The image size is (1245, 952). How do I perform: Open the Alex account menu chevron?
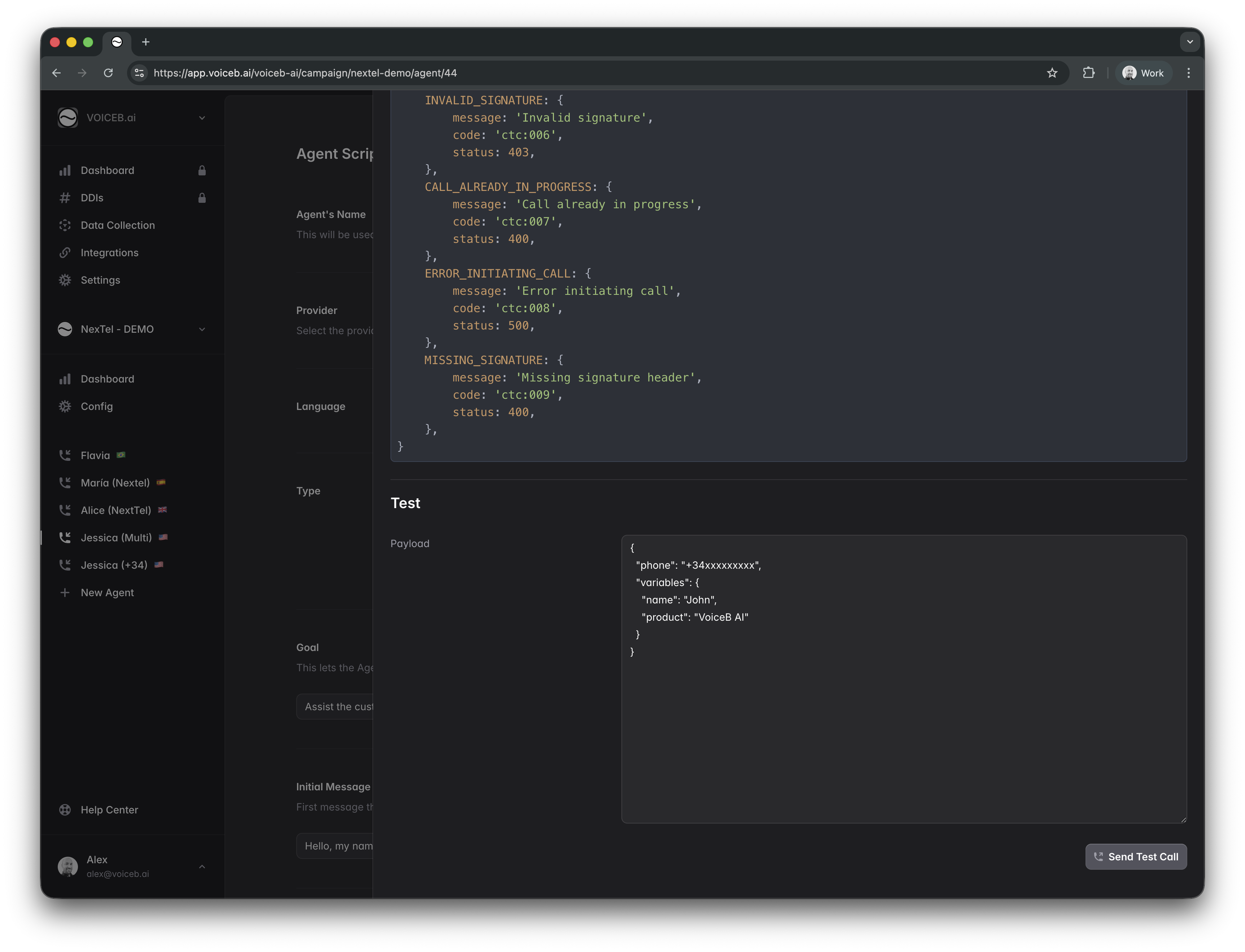pyautogui.click(x=202, y=866)
